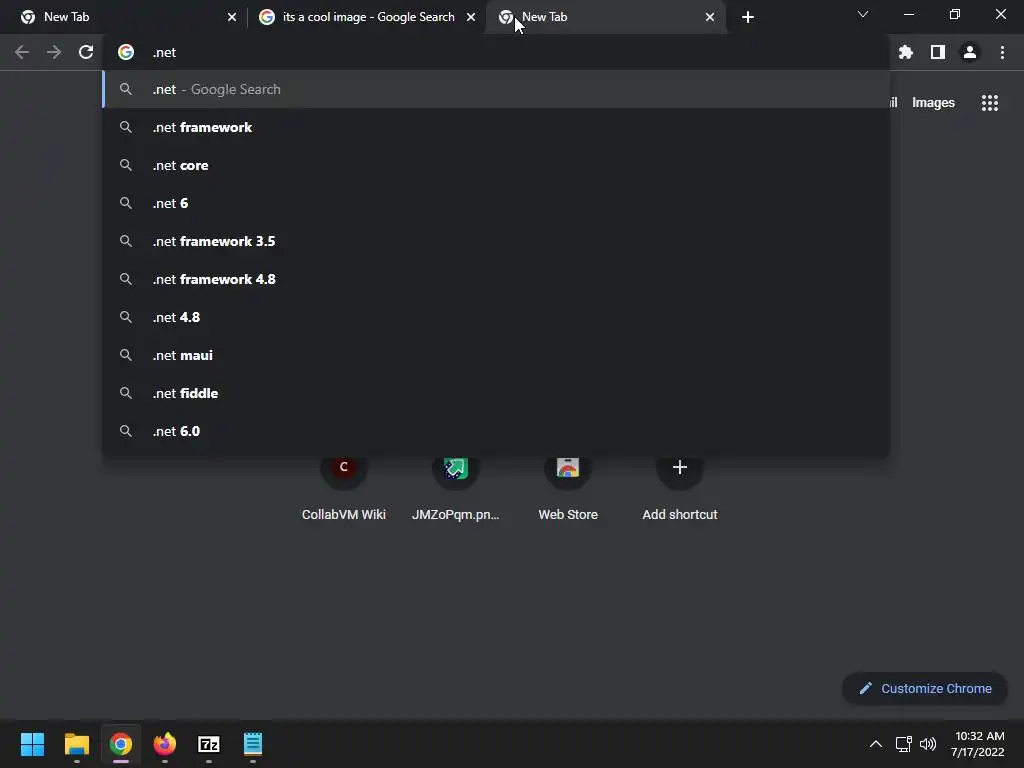
Task: Click the Customize Chrome button
Action: 925,688
